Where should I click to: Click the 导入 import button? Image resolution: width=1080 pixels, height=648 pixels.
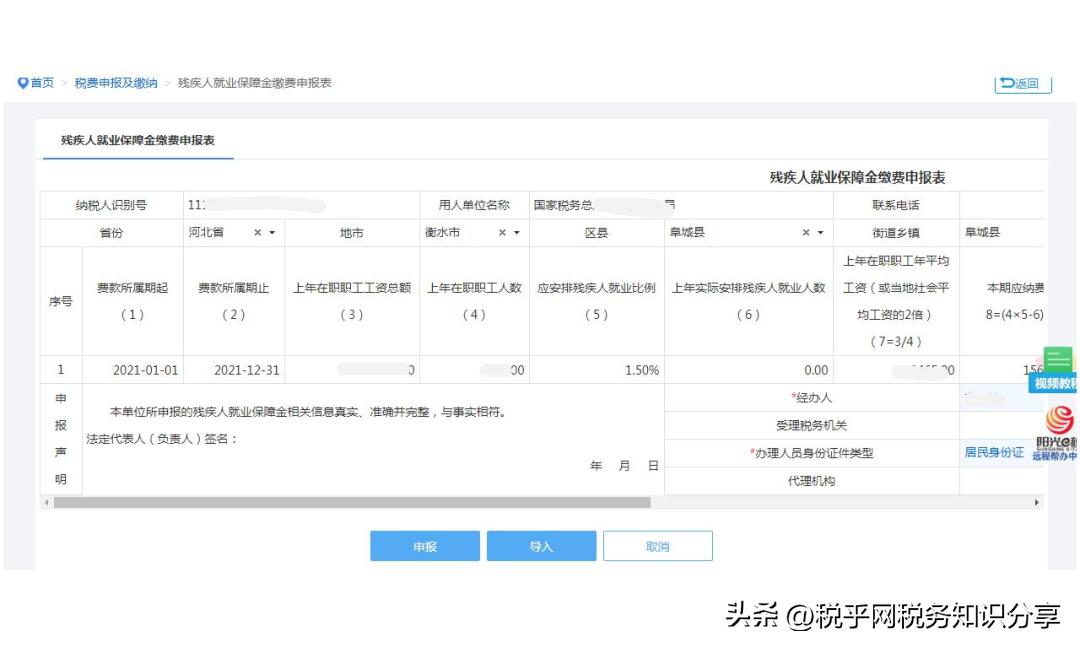click(541, 545)
